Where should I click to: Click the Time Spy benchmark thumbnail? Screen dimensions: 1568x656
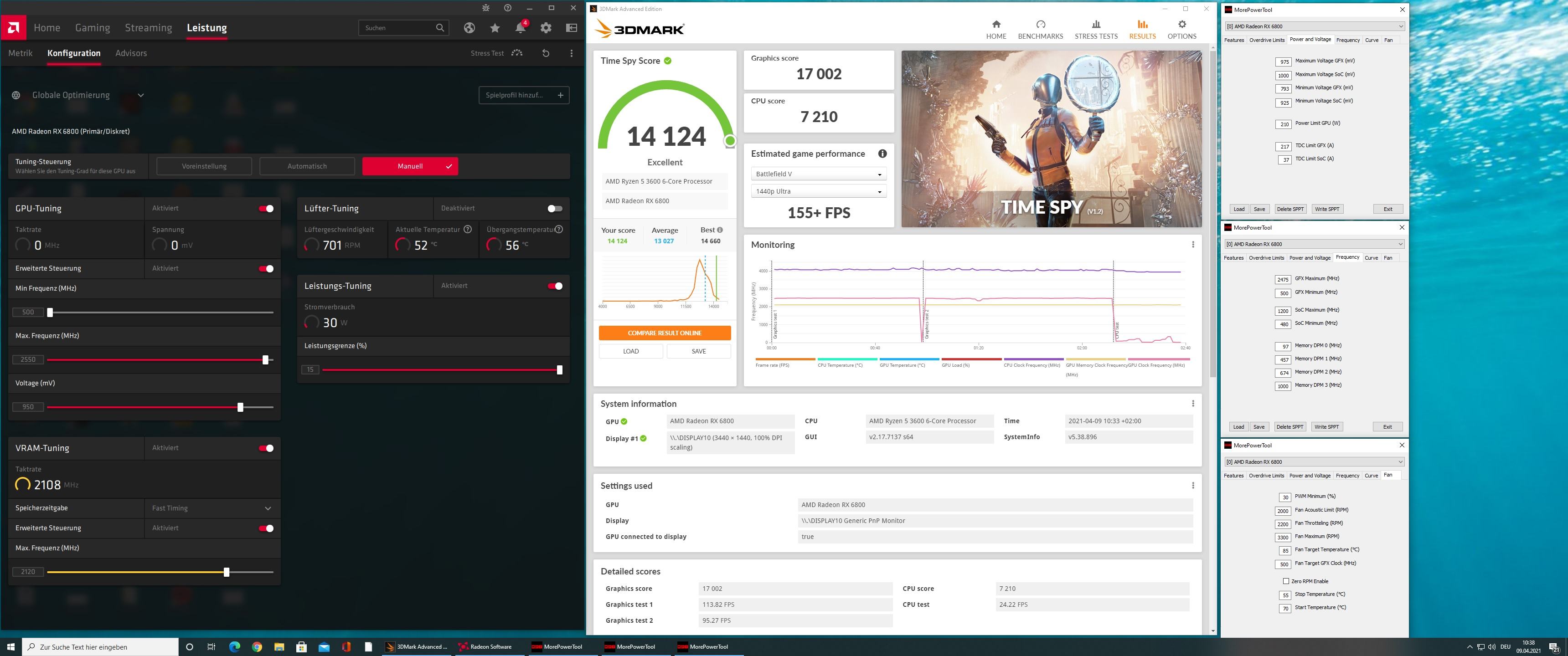tap(1051, 139)
